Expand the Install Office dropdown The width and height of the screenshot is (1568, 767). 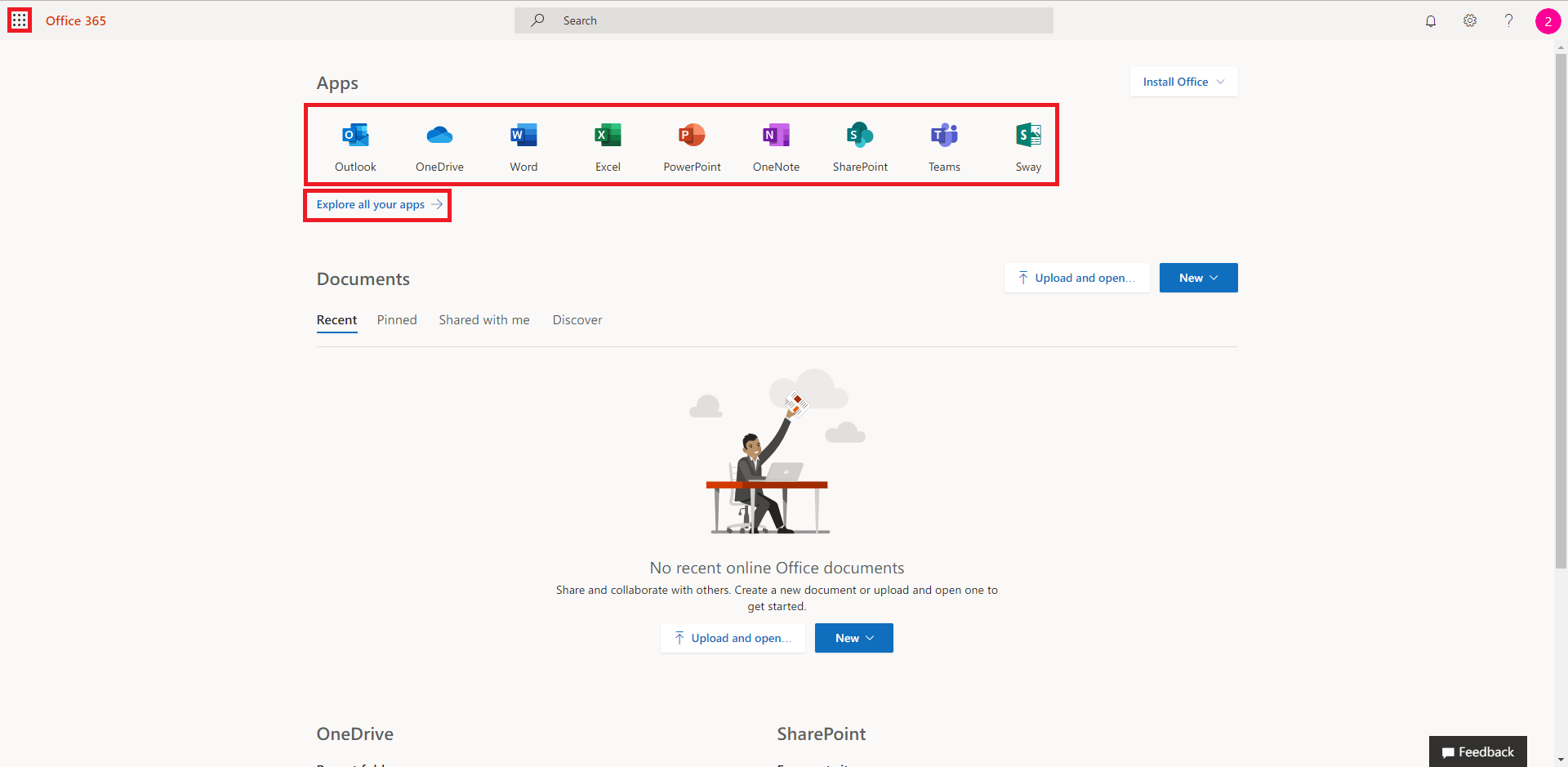(x=1183, y=82)
